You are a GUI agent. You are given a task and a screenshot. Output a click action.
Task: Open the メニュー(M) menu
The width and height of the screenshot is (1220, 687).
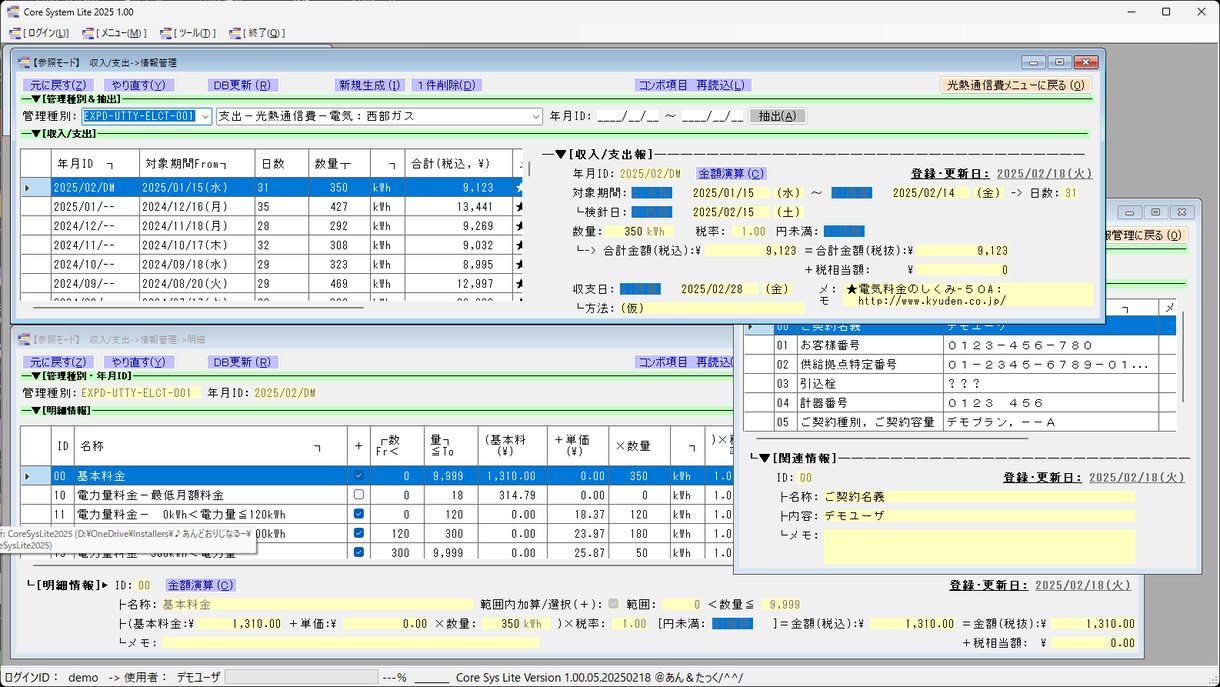[123, 33]
